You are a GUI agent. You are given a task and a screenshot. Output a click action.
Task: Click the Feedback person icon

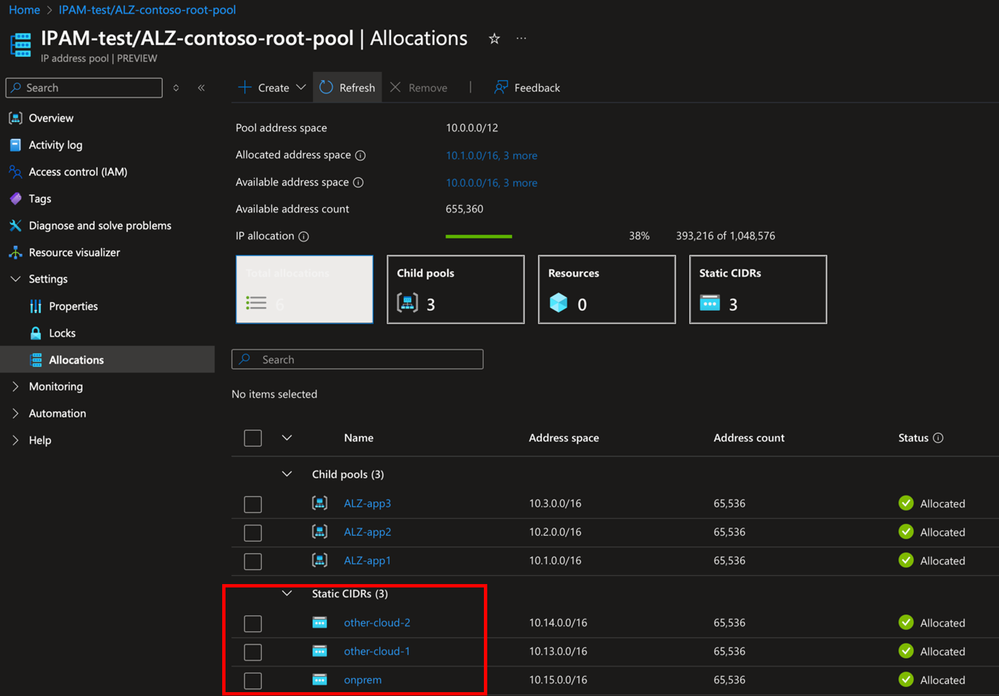[x=501, y=87]
